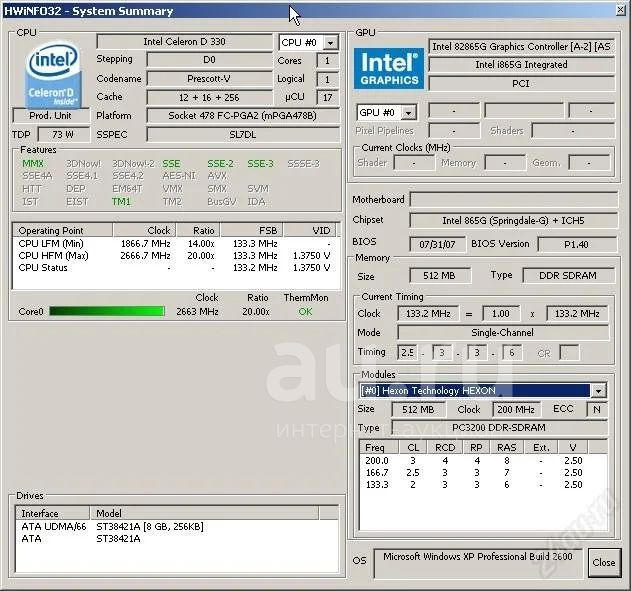Select the Intel Celeron D 330 field
The width and height of the screenshot is (631, 591).
[184, 42]
